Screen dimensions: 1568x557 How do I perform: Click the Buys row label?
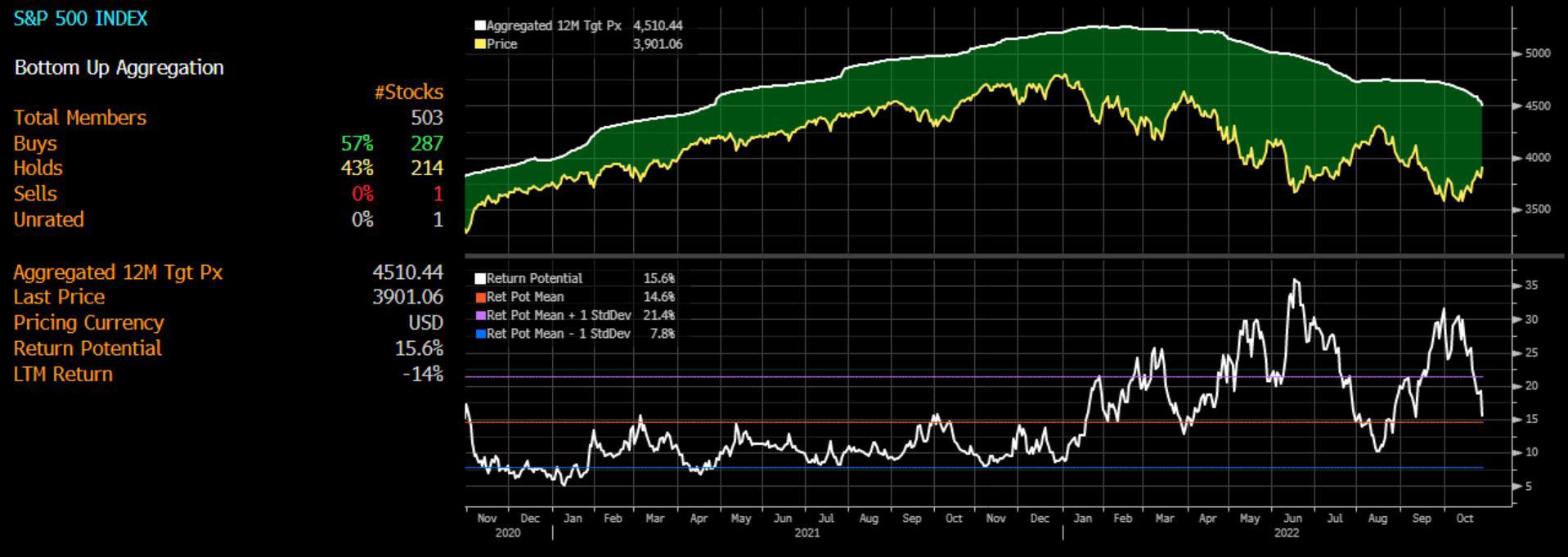[x=35, y=143]
